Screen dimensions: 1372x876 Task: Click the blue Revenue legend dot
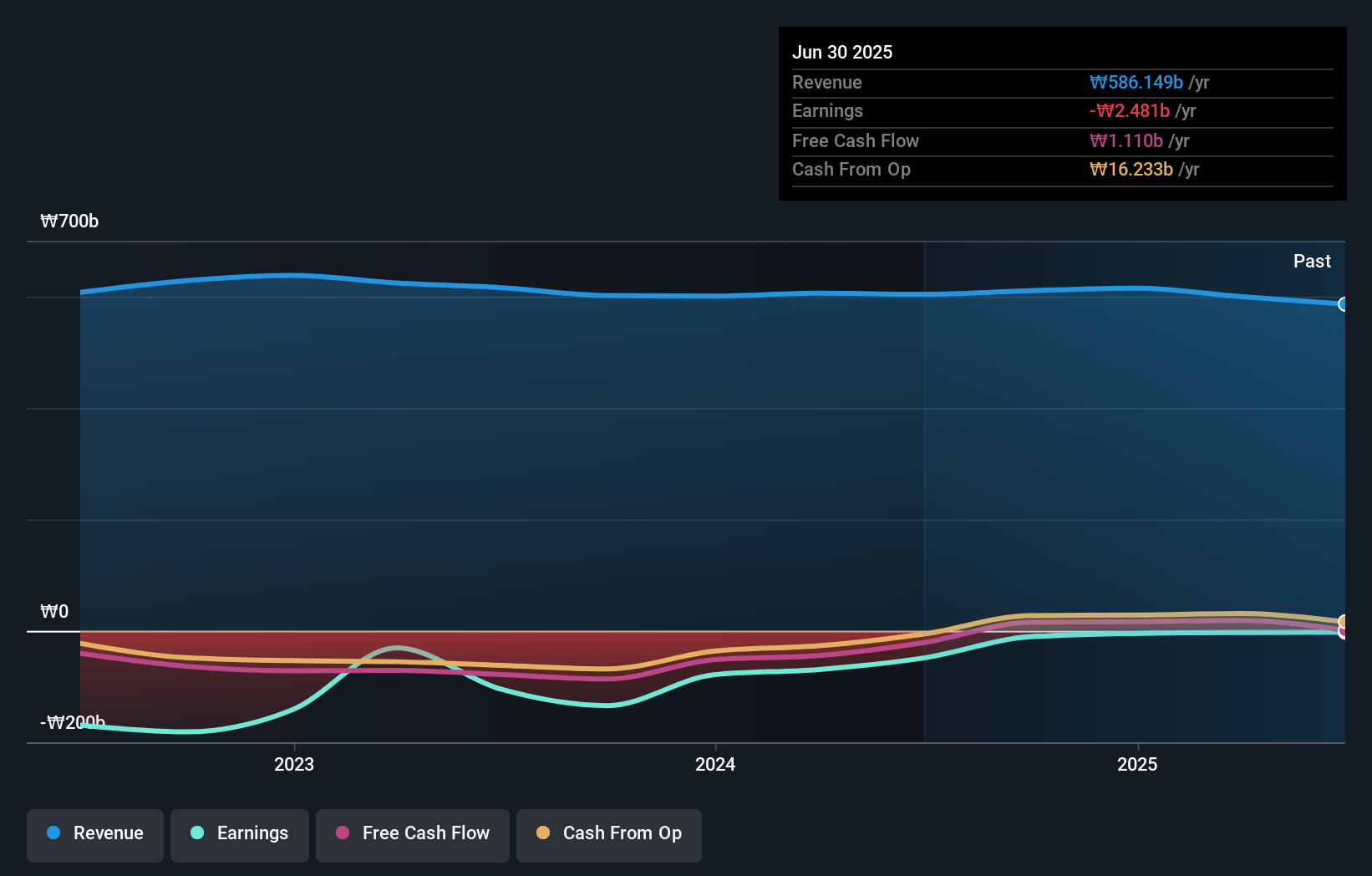pyautogui.click(x=53, y=833)
